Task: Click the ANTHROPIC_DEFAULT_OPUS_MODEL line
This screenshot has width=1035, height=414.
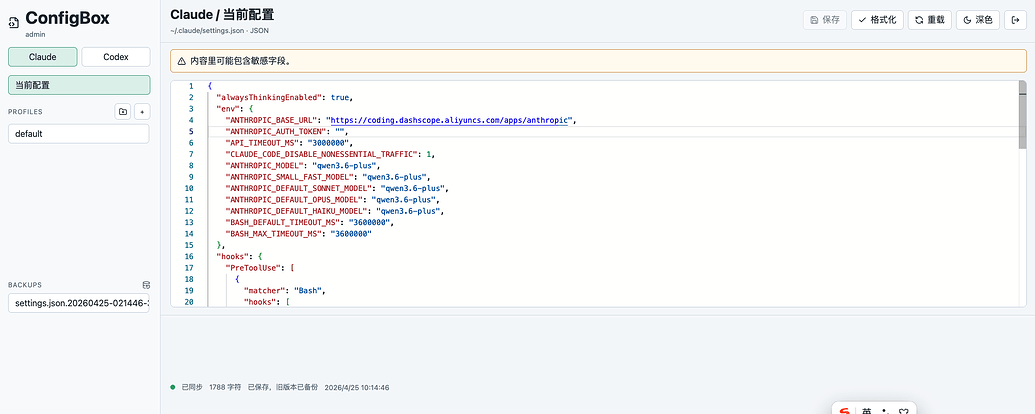Action: pos(332,199)
